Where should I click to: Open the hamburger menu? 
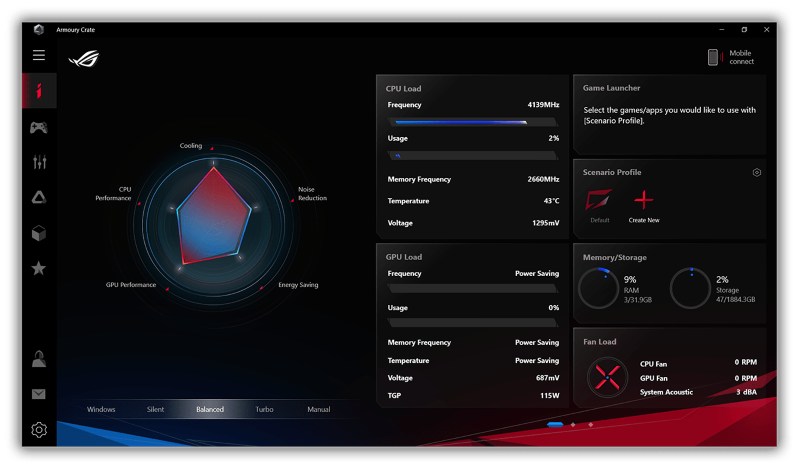[39, 55]
